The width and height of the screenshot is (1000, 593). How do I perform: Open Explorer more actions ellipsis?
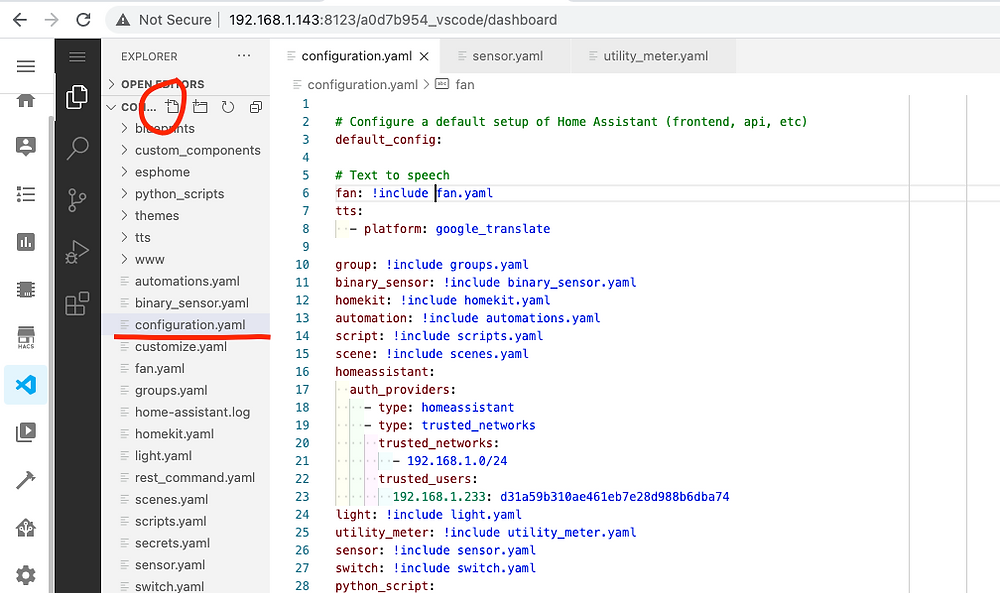244,56
